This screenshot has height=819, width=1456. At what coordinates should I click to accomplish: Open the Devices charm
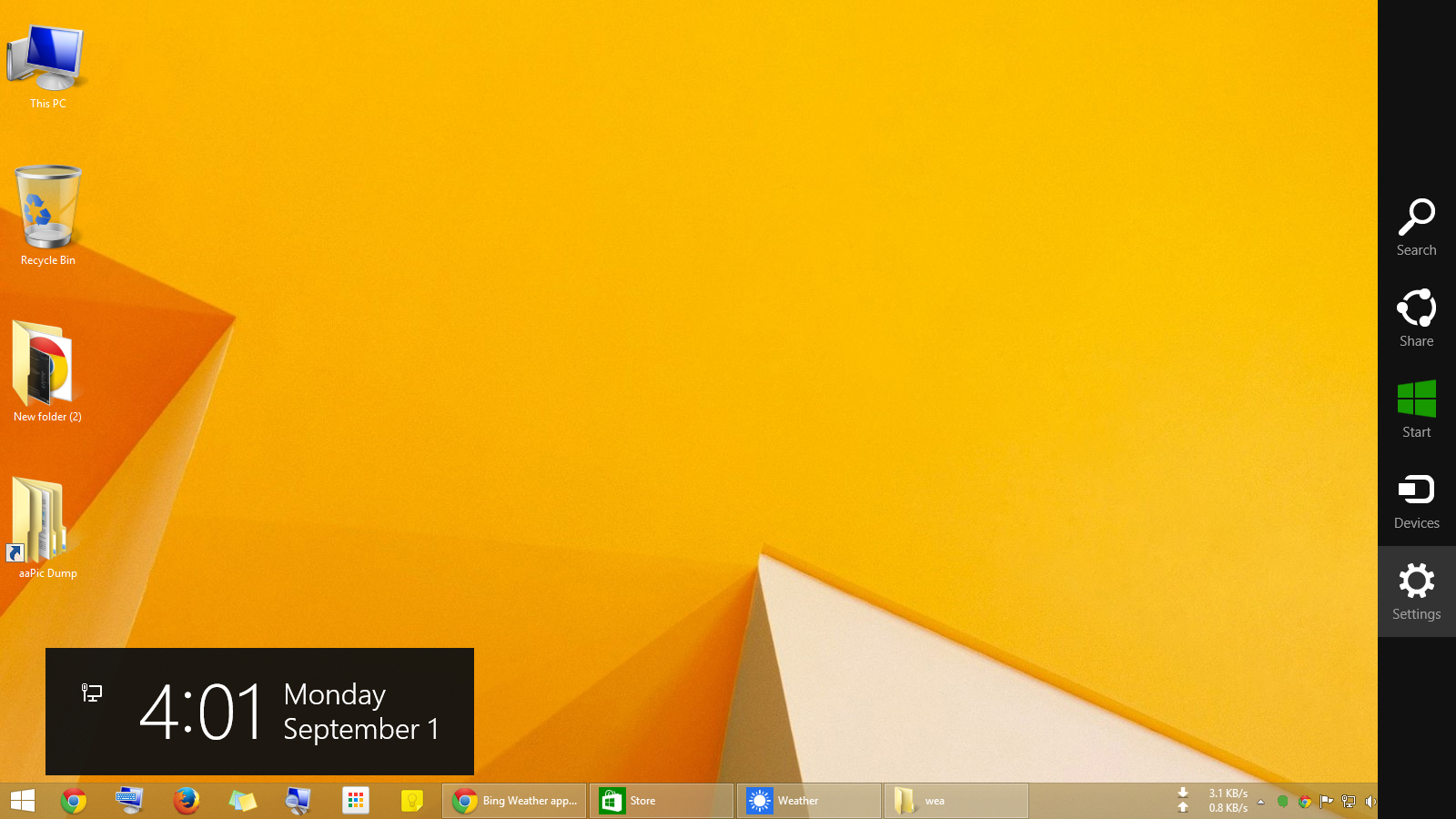point(1416,500)
